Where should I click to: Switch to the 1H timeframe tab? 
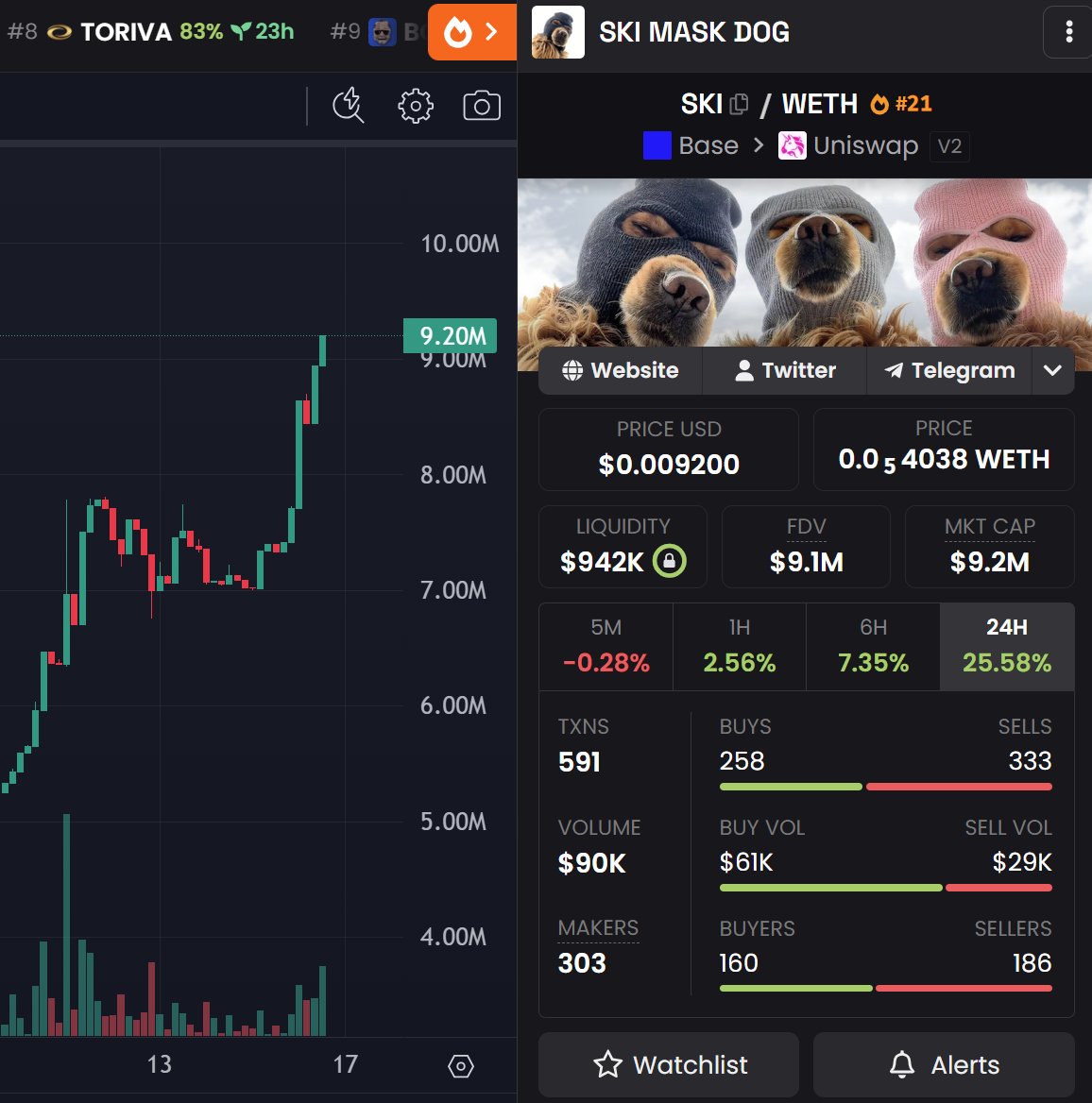point(740,646)
